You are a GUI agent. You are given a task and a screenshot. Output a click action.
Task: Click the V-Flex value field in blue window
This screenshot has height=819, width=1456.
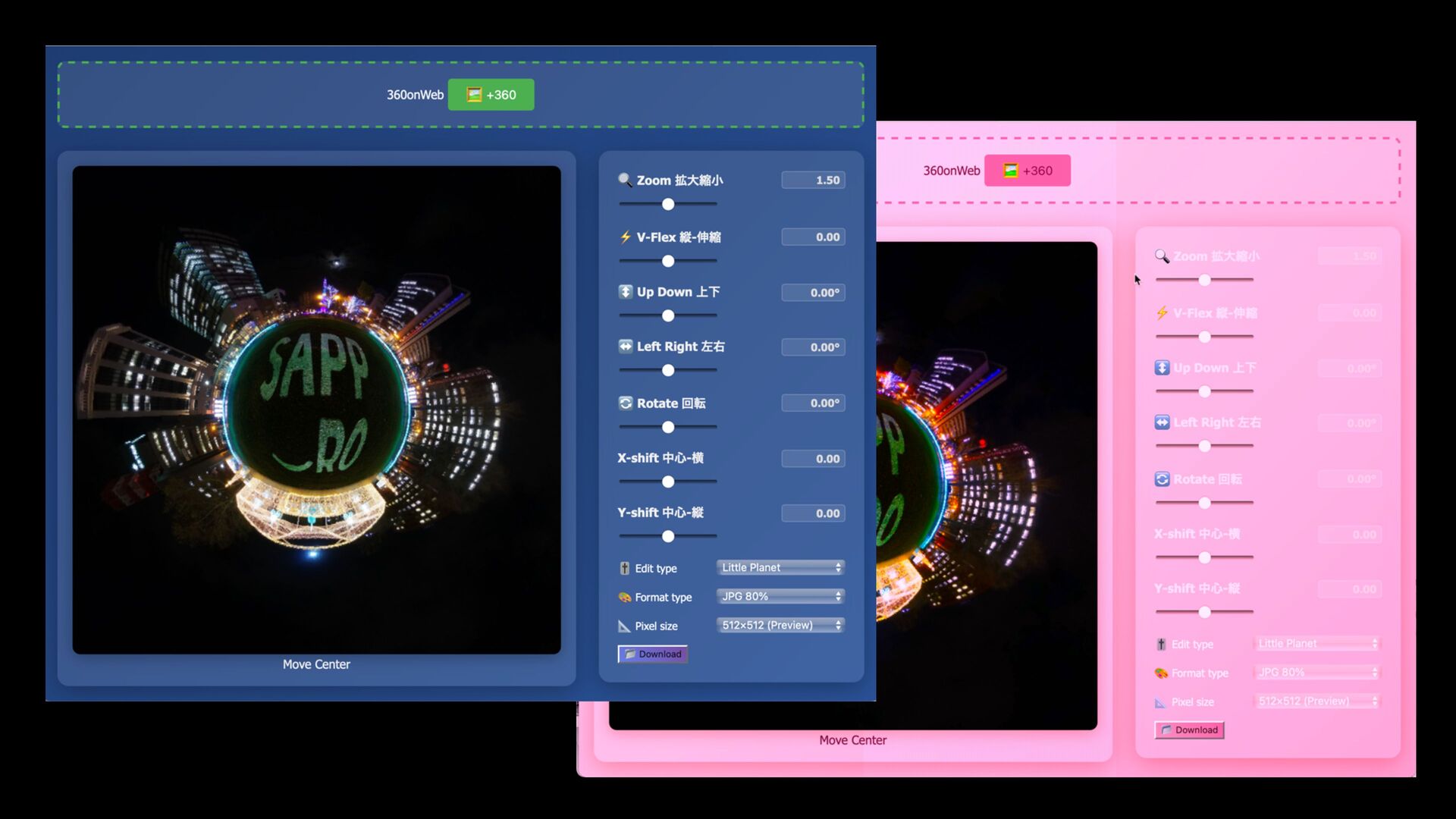(x=814, y=237)
